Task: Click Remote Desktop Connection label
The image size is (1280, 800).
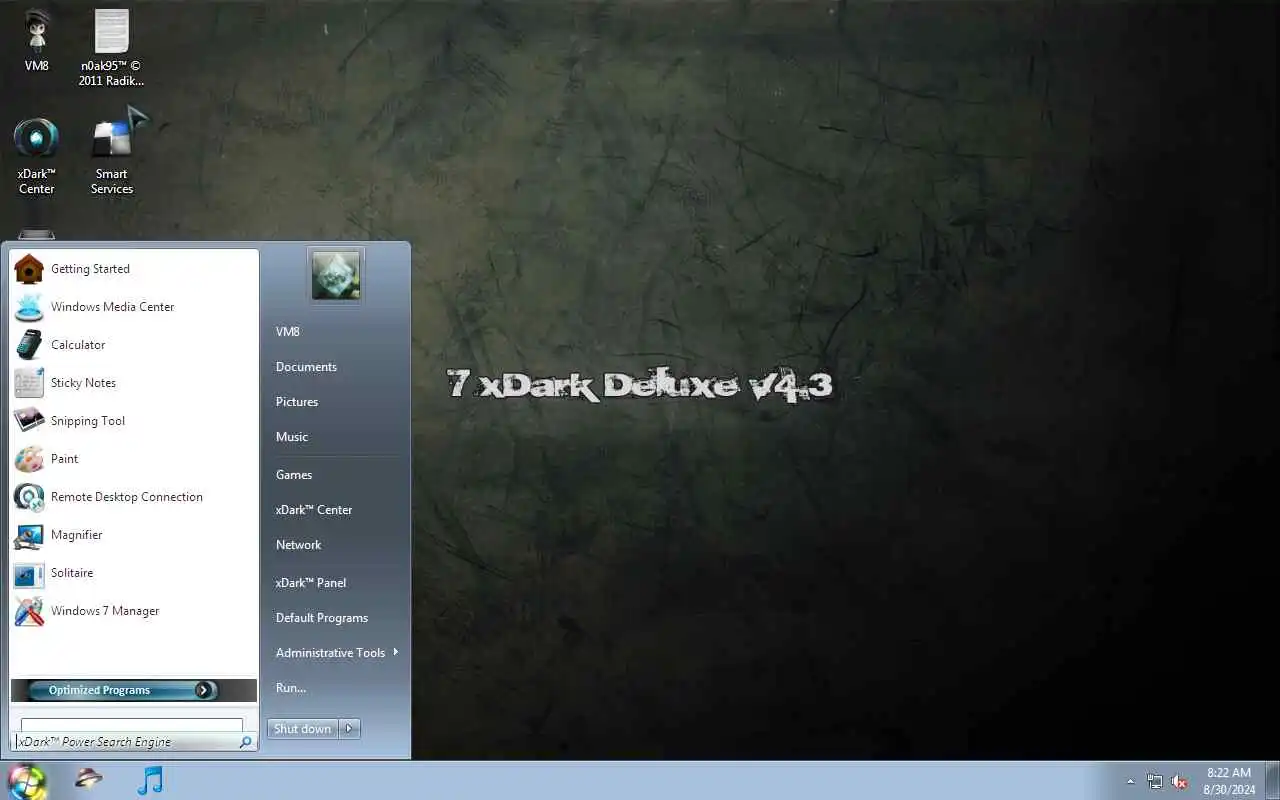Action: point(127,497)
